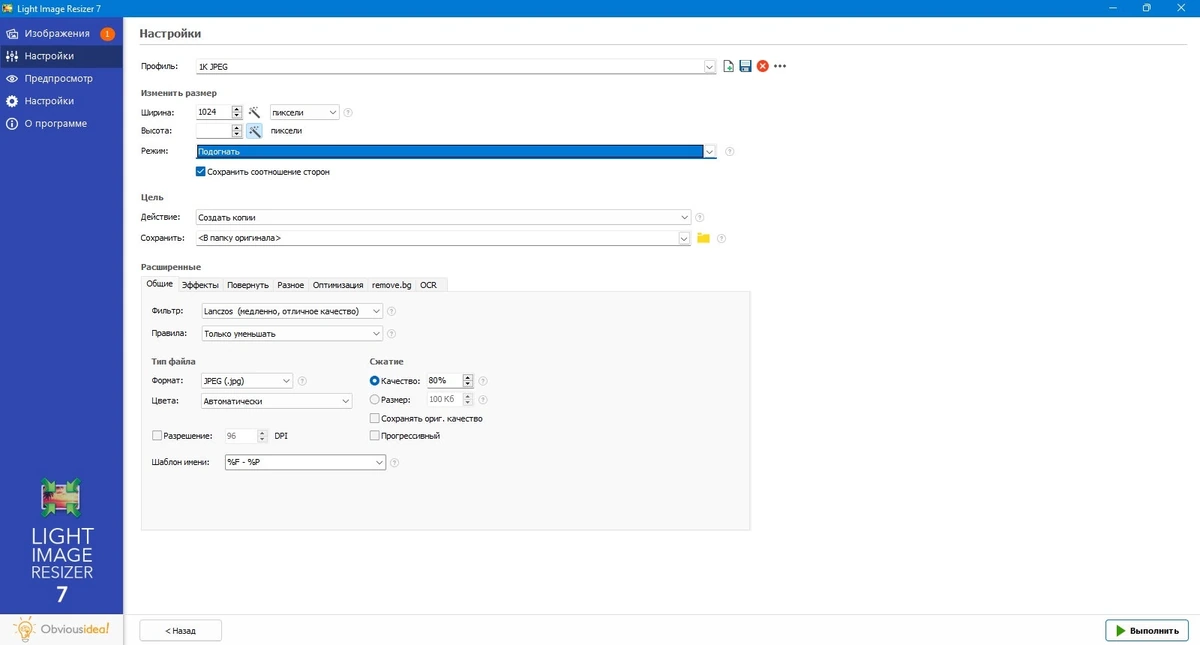Image resolution: width=1200 pixels, height=645 pixels.
Task: Open help icon for Шаблон имени row
Action: (x=394, y=463)
